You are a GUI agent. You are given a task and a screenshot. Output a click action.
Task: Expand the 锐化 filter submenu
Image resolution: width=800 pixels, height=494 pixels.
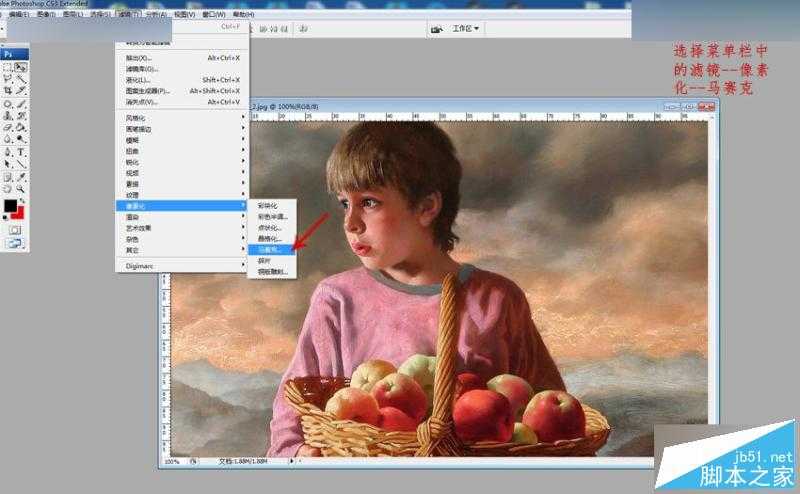click(182, 162)
